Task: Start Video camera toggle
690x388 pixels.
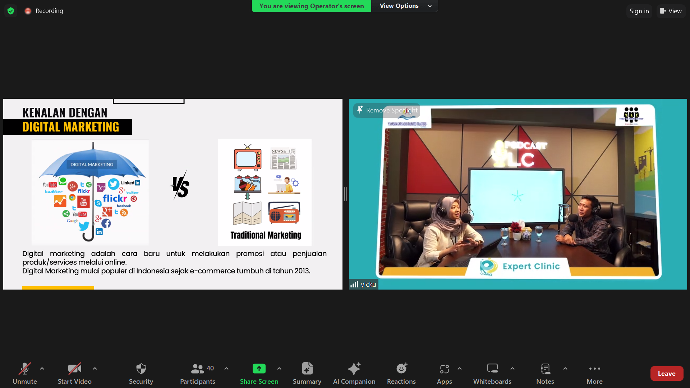Action: tap(74, 373)
